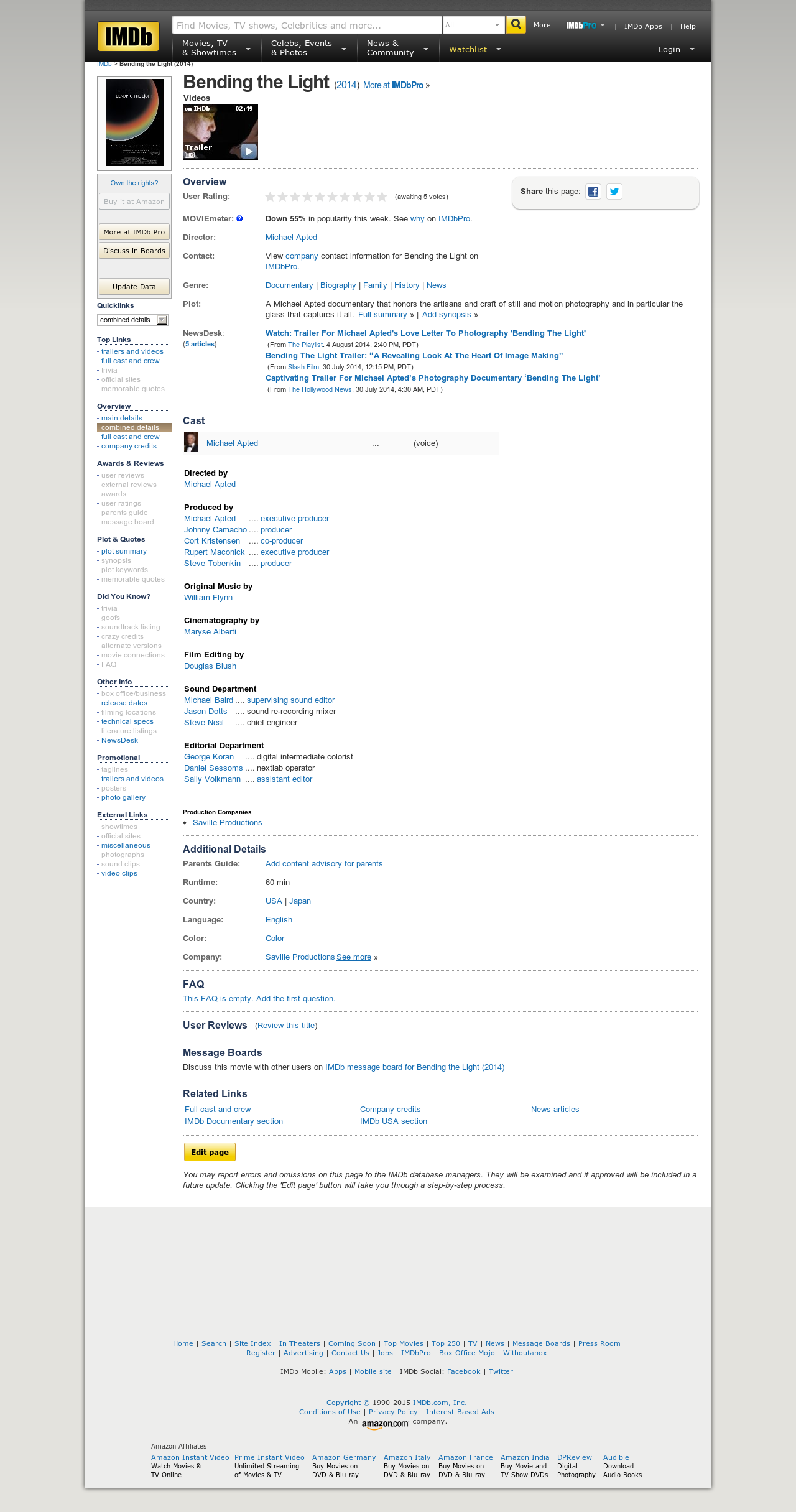Viewport: 796px width, 1512px height.
Task: Open the supervising sound editor link
Action: [290, 700]
